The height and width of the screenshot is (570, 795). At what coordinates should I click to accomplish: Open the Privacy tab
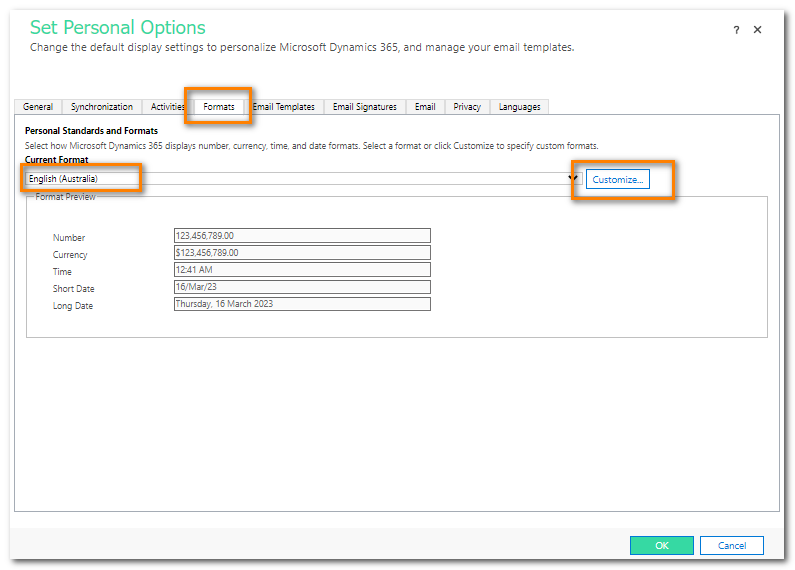pos(467,107)
